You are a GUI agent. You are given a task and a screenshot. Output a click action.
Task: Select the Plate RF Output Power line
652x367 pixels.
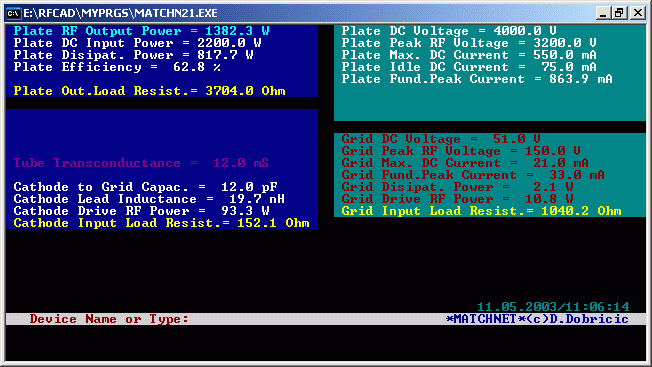pyautogui.click(x=141, y=31)
